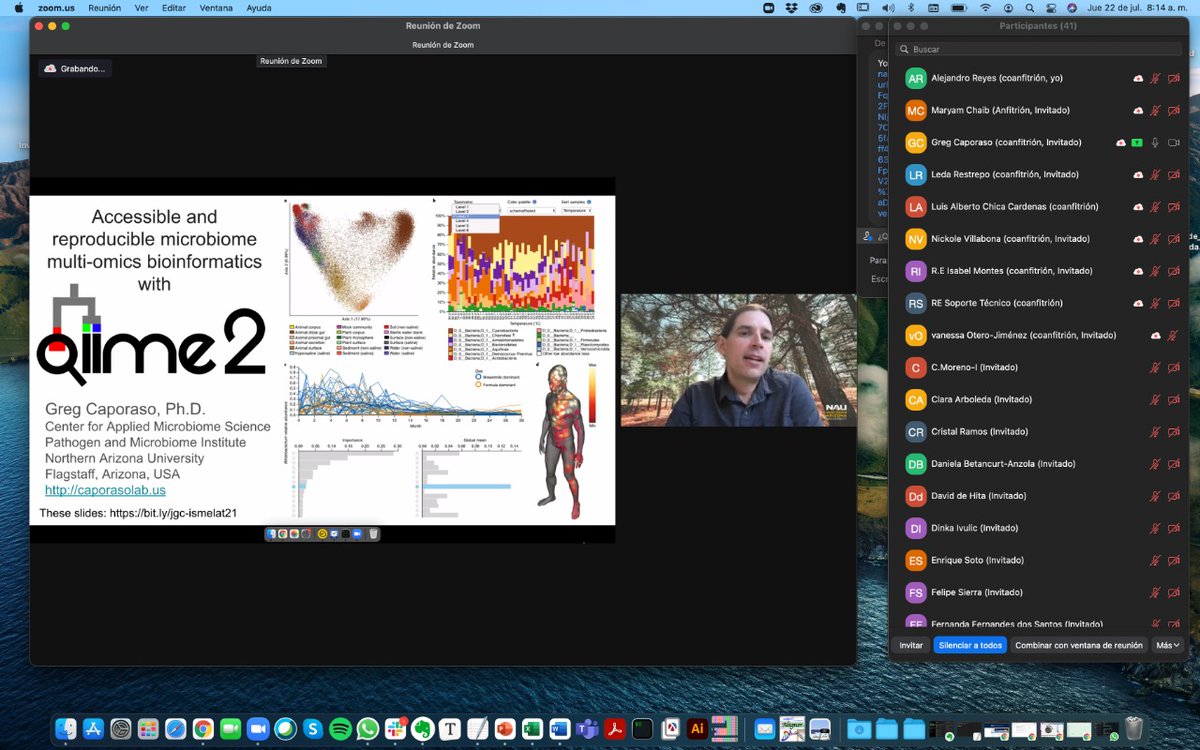Open Slack from the dock
This screenshot has height=750, width=1200.
394,728
